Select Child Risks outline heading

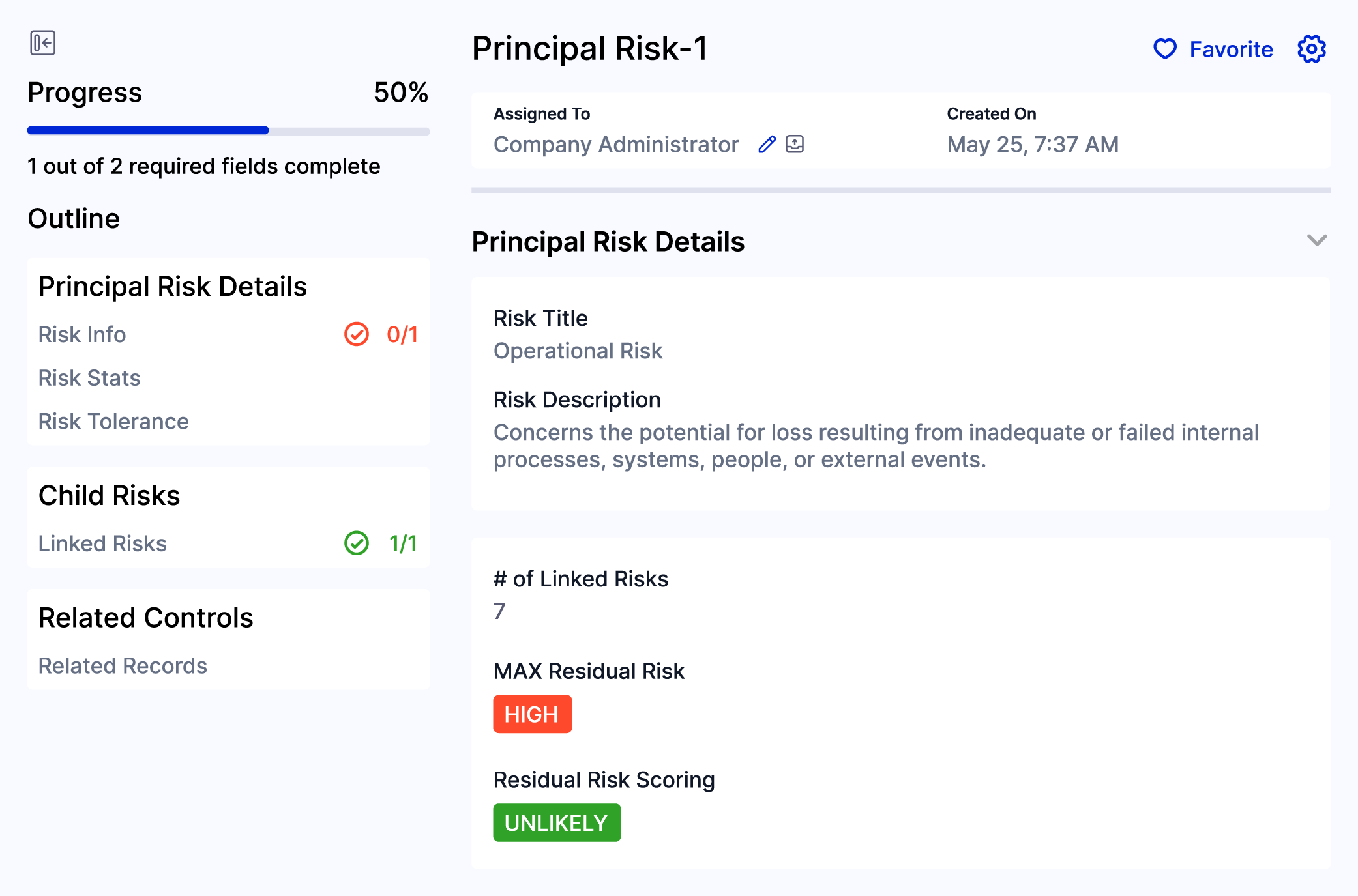(x=109, y=495)
